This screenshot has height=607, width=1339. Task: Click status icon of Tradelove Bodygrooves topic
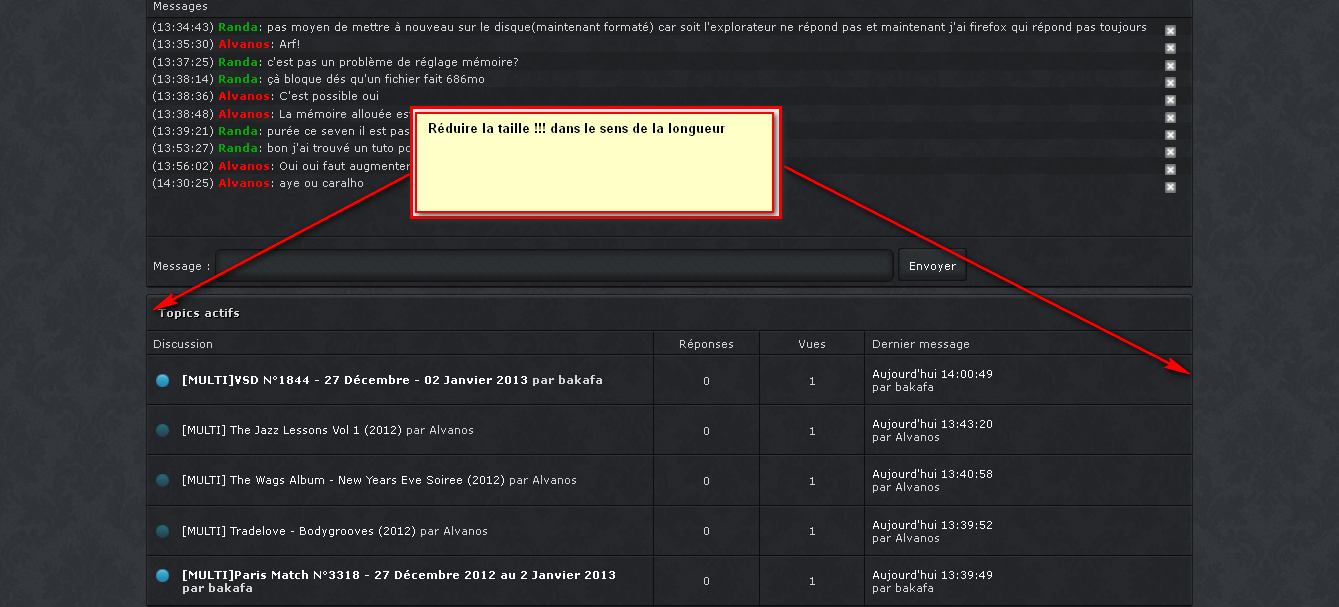tap(163, 531)
